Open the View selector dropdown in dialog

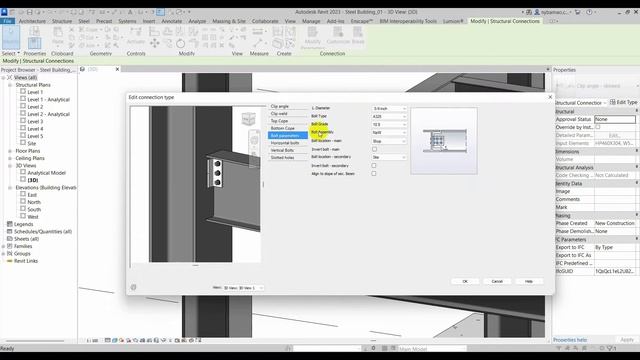tap(243, 288)
